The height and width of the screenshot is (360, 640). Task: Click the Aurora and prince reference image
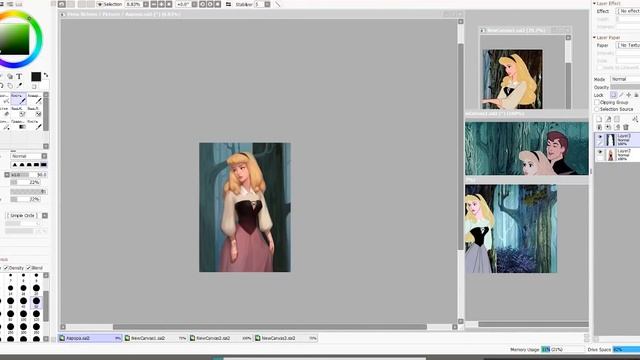[x=527, y=148]
